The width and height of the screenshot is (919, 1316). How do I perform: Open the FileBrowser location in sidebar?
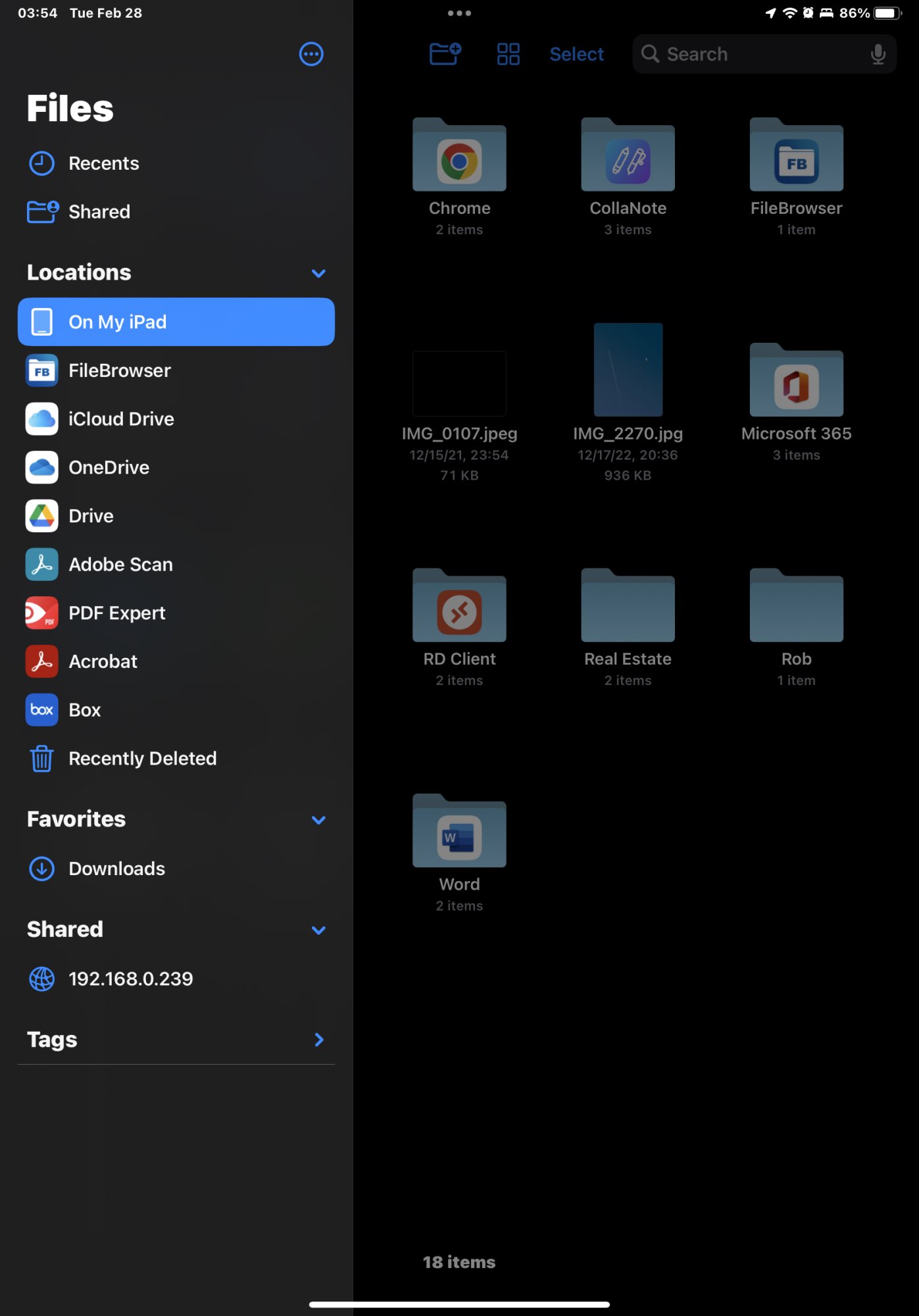[176, 370]
